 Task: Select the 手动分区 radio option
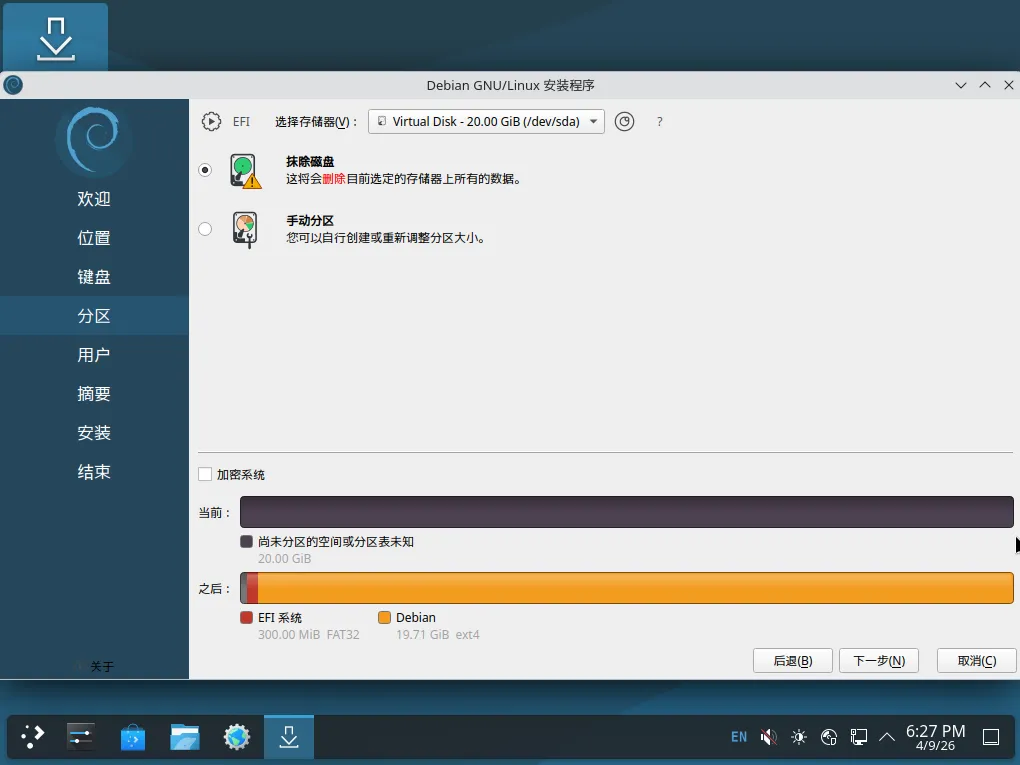click(205, 229)
